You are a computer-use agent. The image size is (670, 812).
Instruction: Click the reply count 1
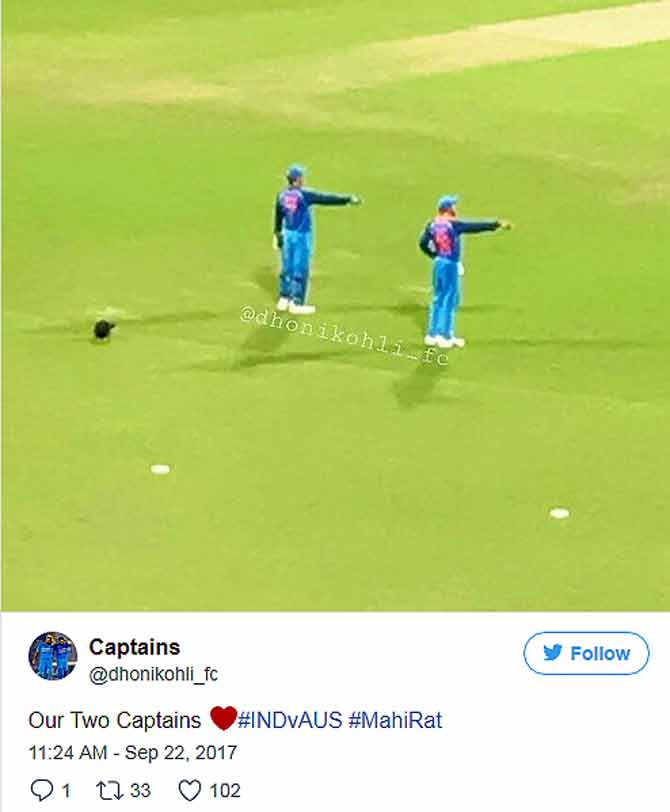[66, 791]
